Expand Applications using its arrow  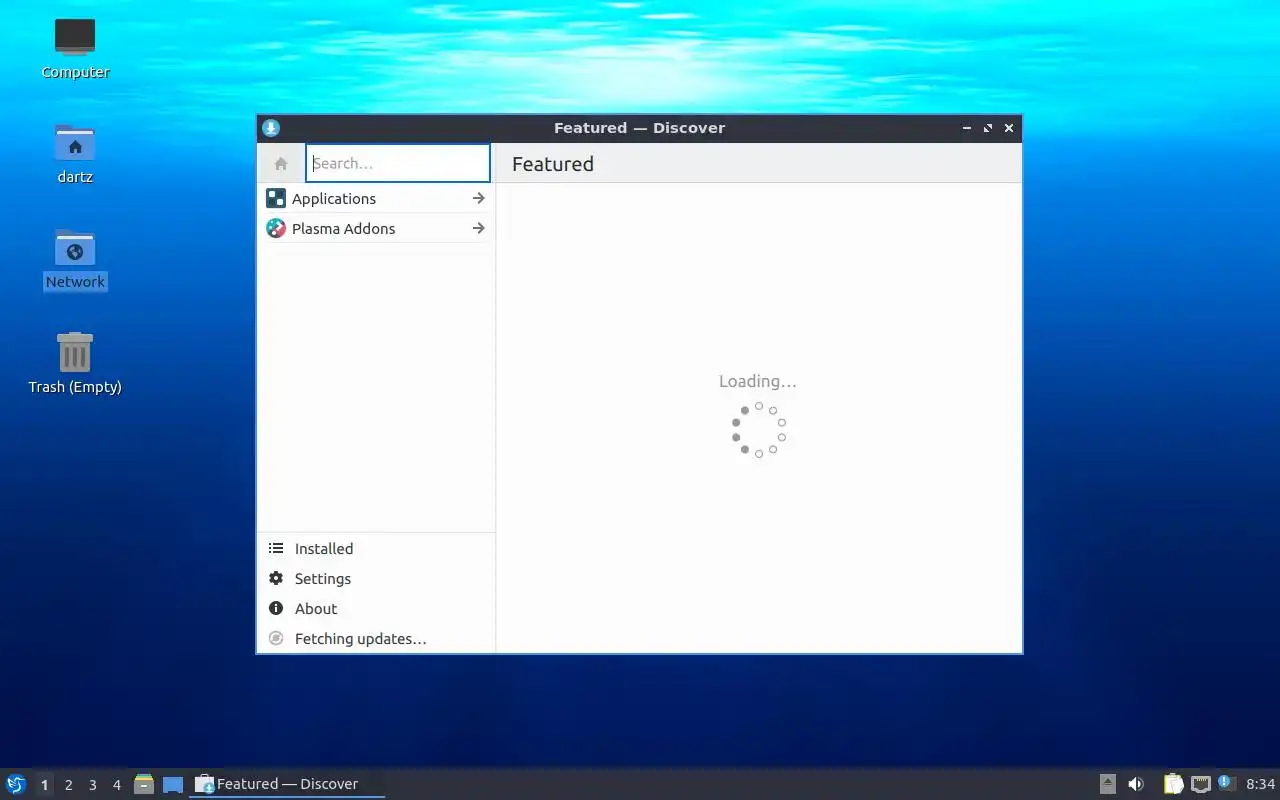pos(478,198)
